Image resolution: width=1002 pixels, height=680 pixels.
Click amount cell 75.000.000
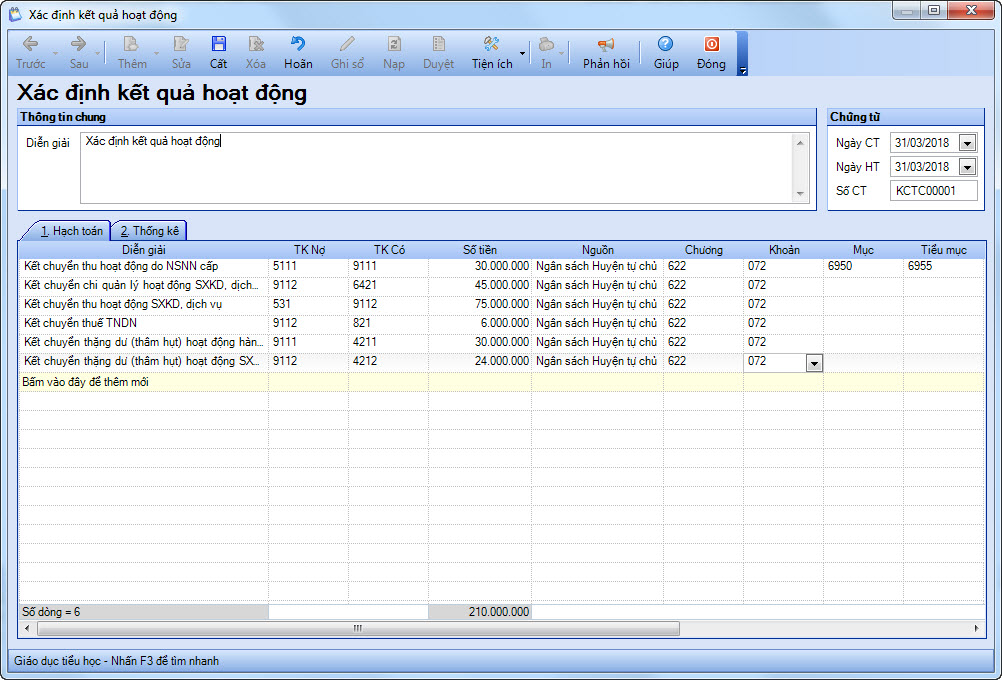[x=480, y=304]
